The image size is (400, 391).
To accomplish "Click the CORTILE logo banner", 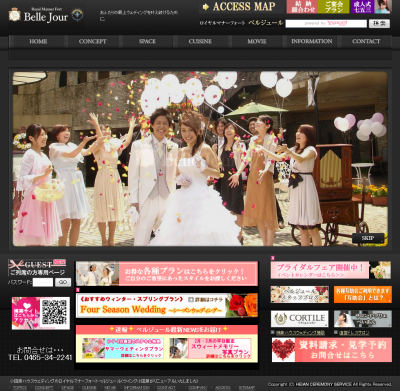I will pyautogui.click(x=300, y=319).
